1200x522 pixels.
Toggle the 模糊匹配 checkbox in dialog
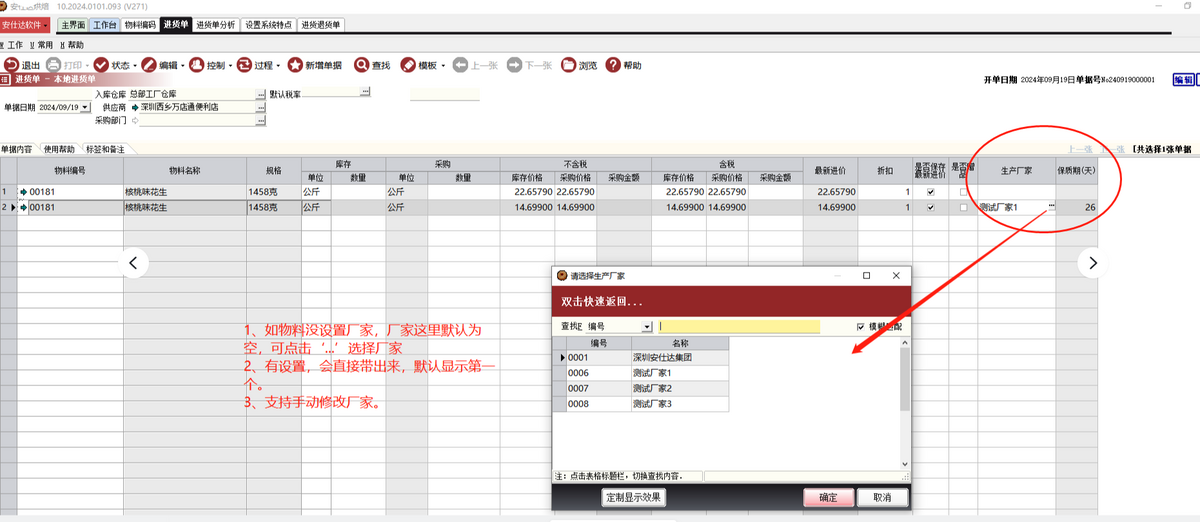point(861,326)
